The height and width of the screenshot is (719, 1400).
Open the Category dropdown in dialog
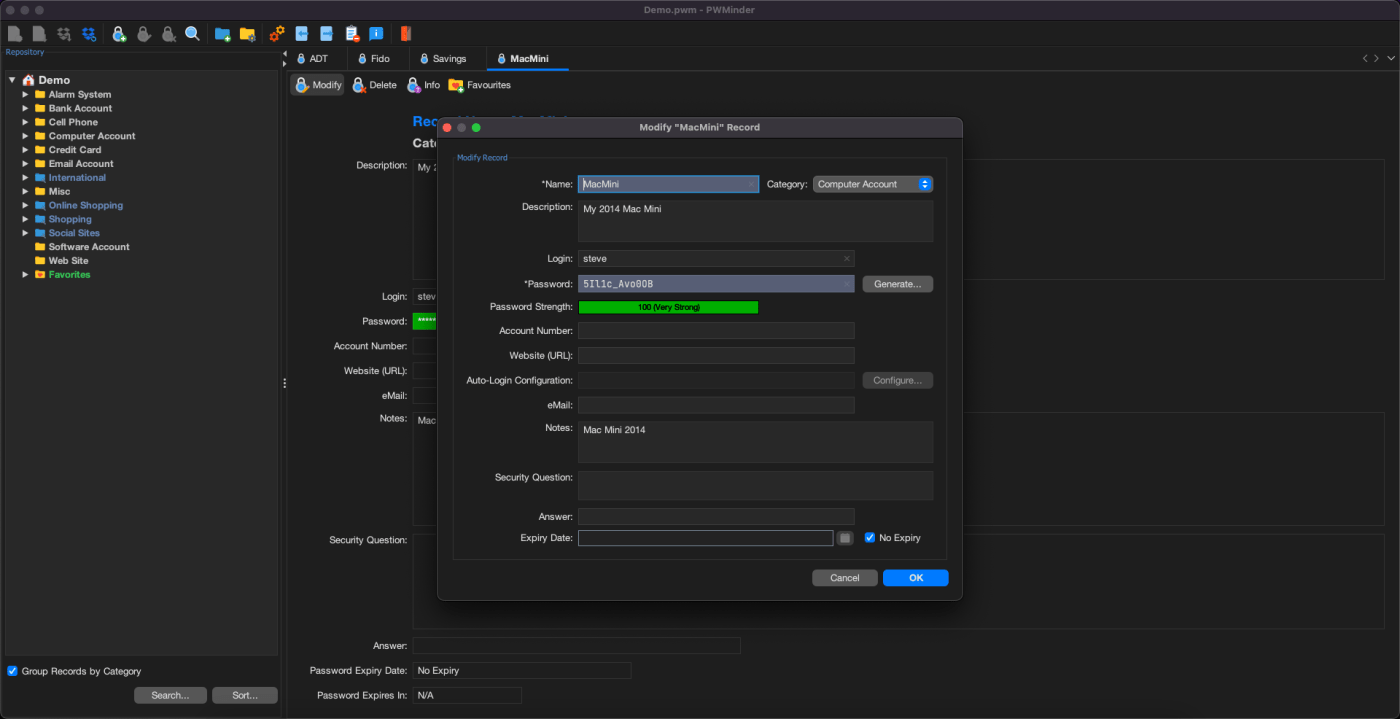(873, 184)
